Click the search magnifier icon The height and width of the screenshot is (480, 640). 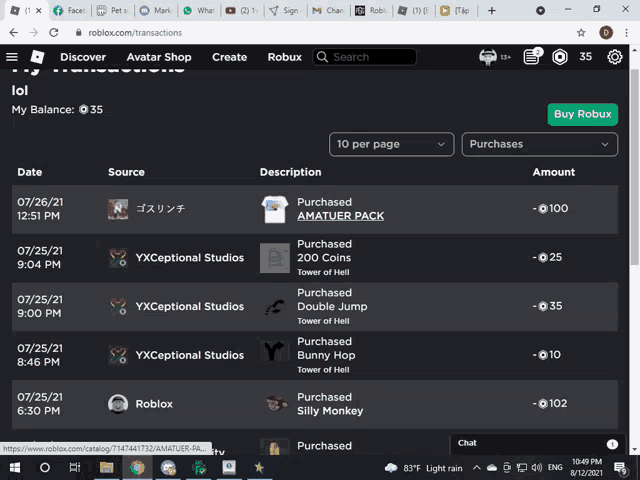[x=322, y=57]
